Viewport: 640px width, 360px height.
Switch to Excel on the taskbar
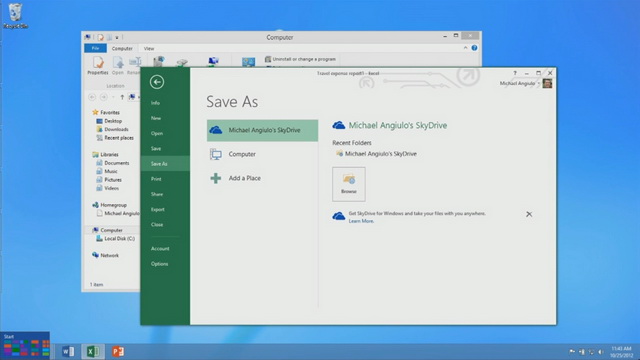tap(93, 351)
